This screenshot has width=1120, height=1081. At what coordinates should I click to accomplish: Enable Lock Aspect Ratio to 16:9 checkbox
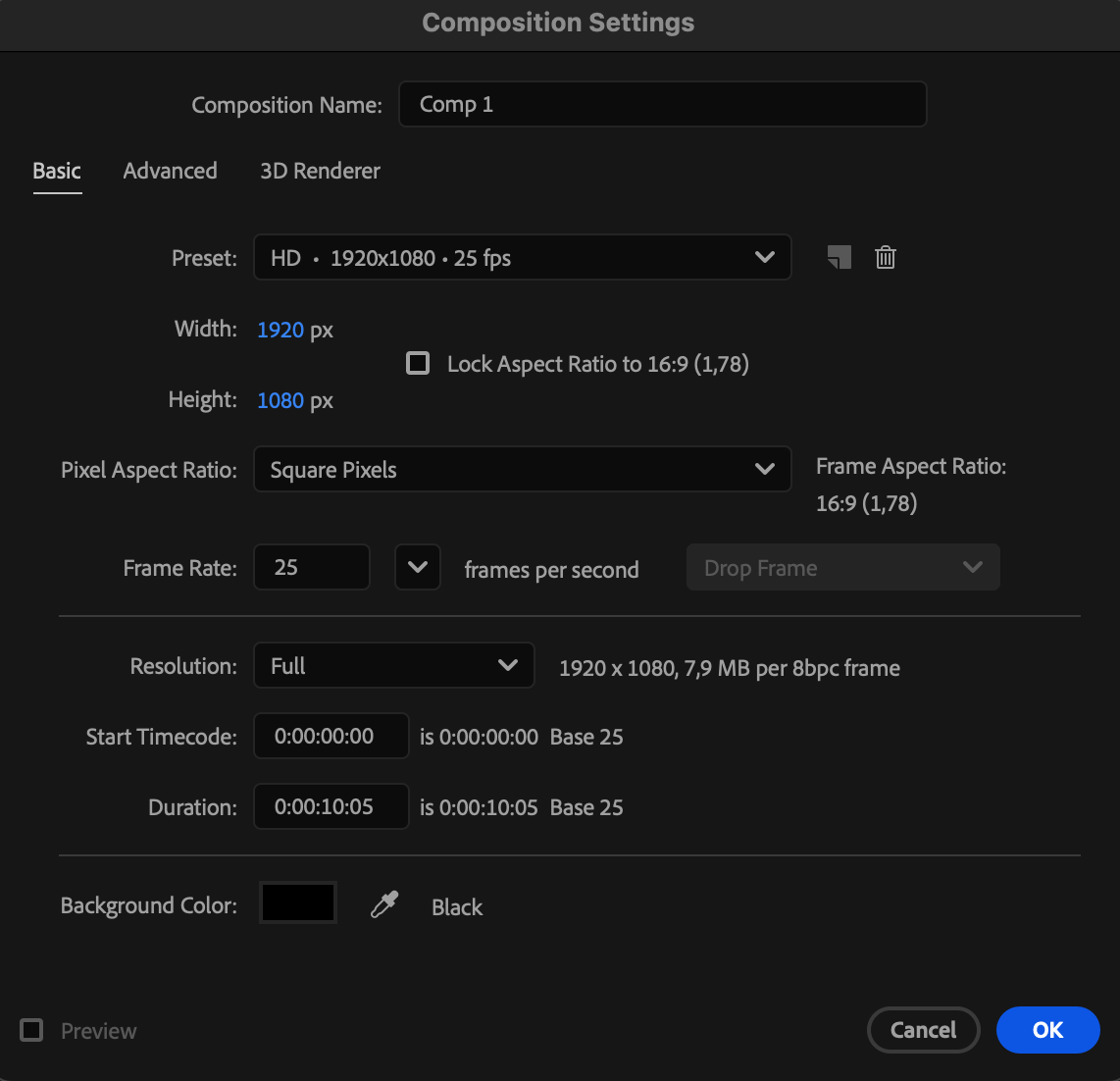click(x=419, y=364)
